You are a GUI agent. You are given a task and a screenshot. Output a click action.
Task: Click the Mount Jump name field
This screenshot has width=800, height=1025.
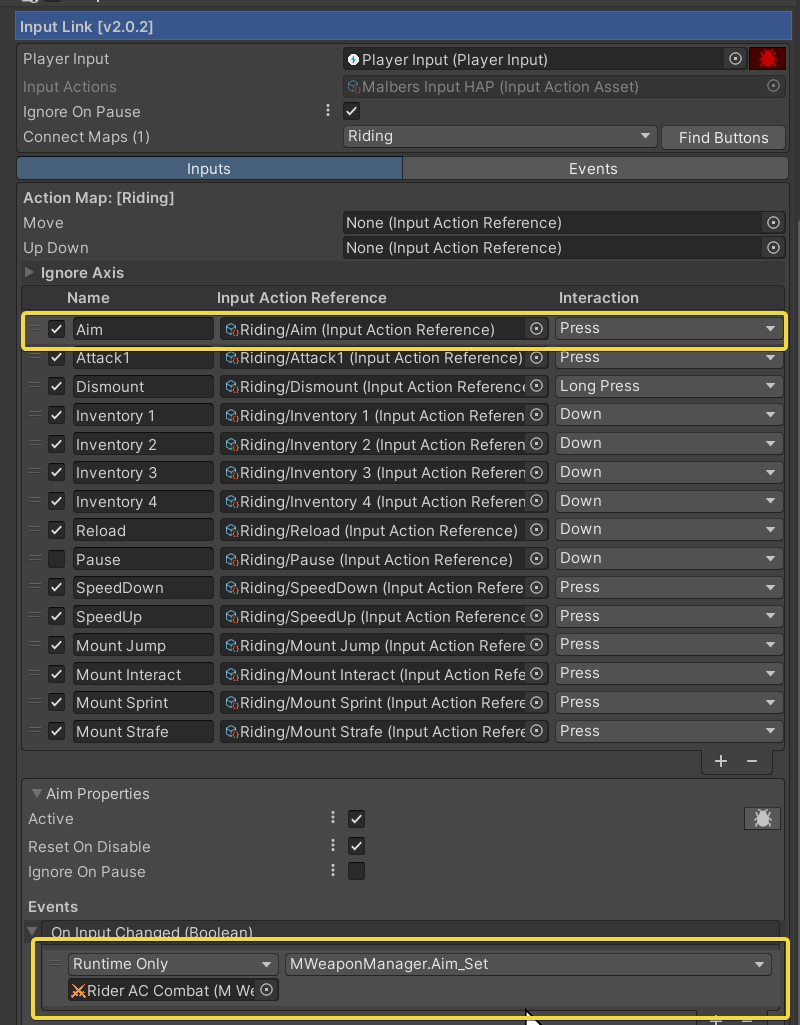(143, 646)
